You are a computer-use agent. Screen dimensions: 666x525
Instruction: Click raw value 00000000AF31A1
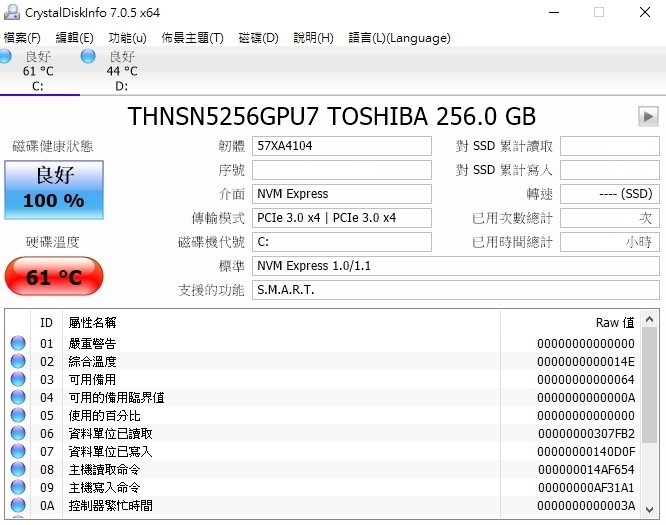click(x=586, y=488)
